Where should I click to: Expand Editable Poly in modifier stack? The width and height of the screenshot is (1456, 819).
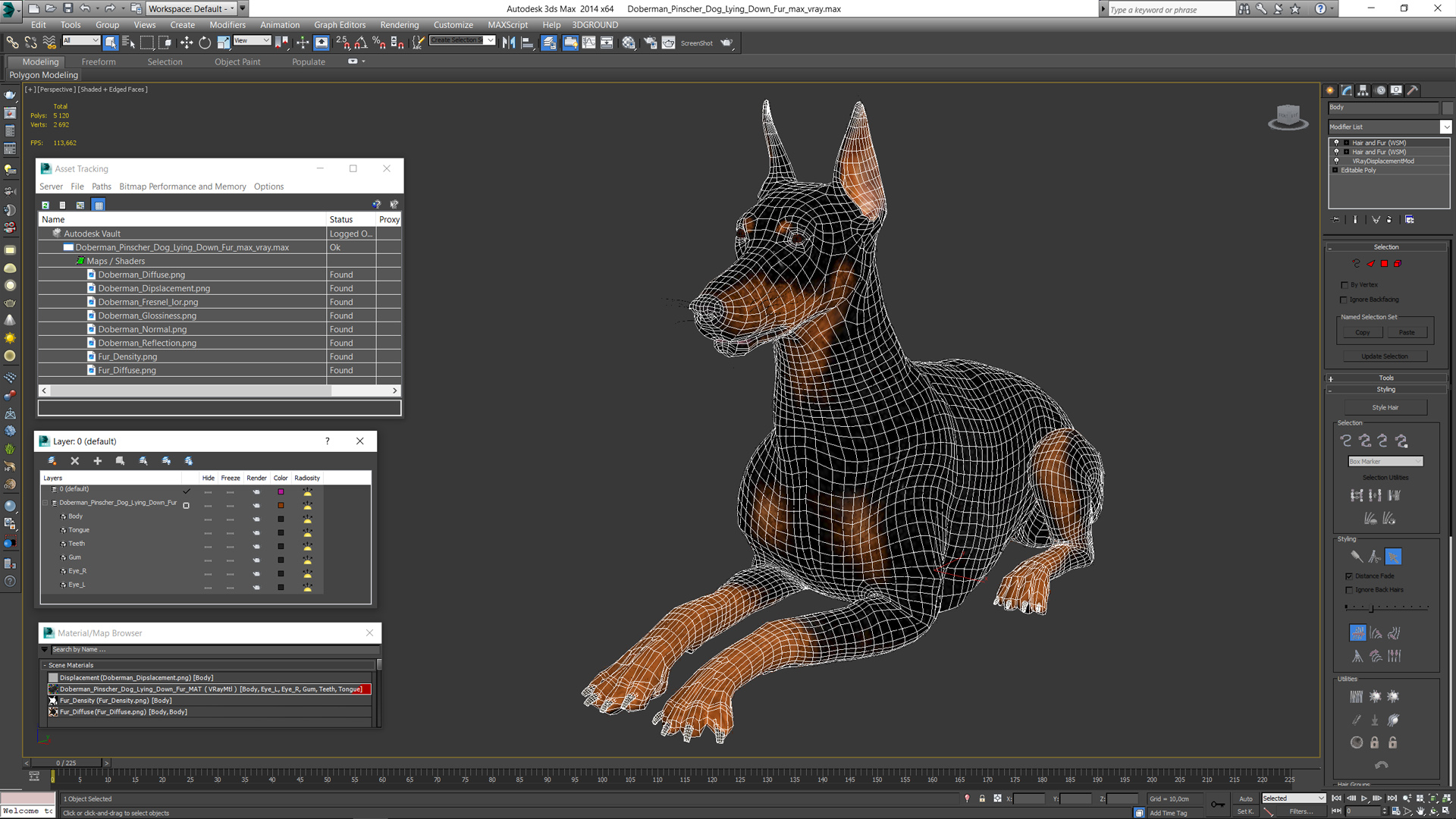[x=1335, y=170]
